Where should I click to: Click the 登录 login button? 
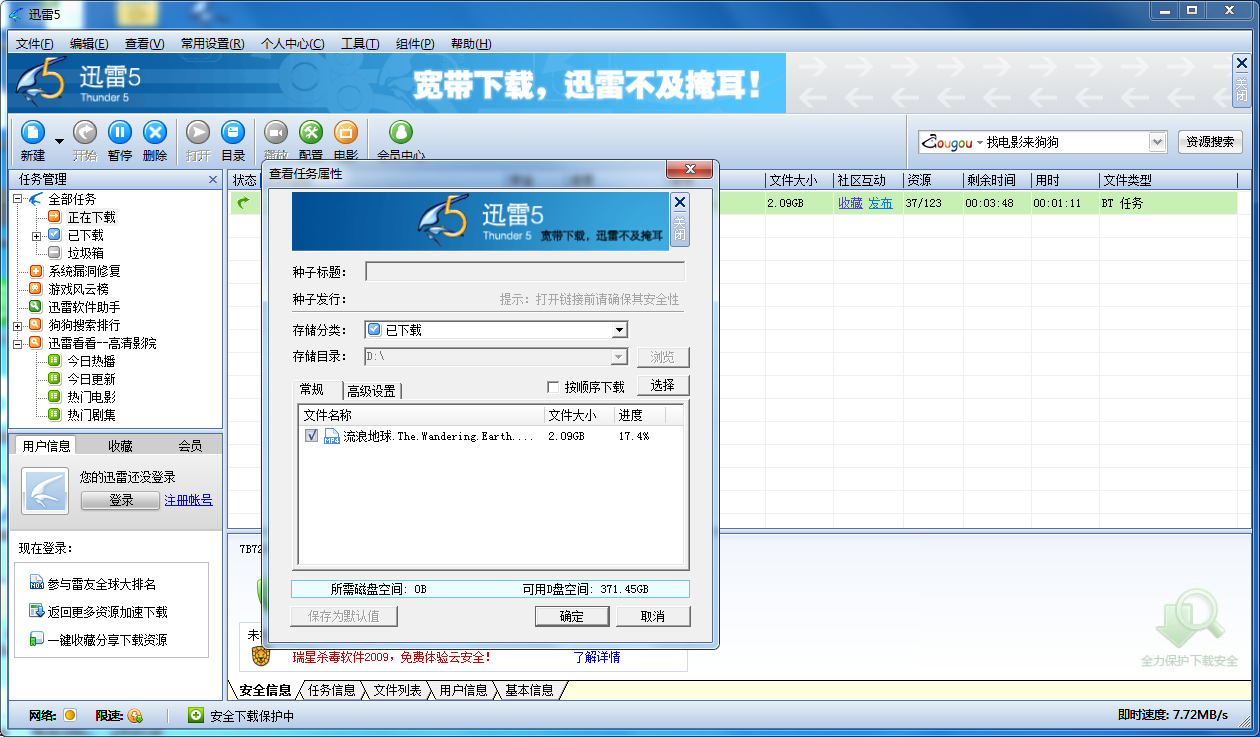(x=121, y=500)
